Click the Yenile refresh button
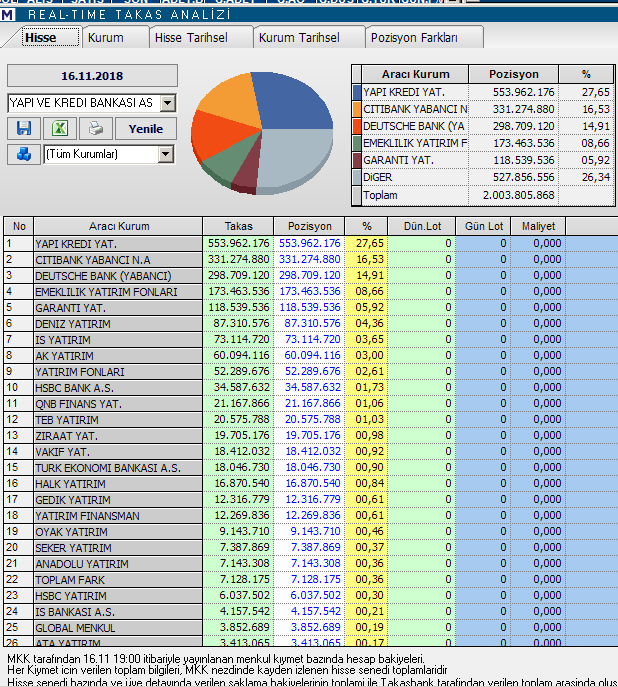The image size is (618, 687). click(146, 128)
